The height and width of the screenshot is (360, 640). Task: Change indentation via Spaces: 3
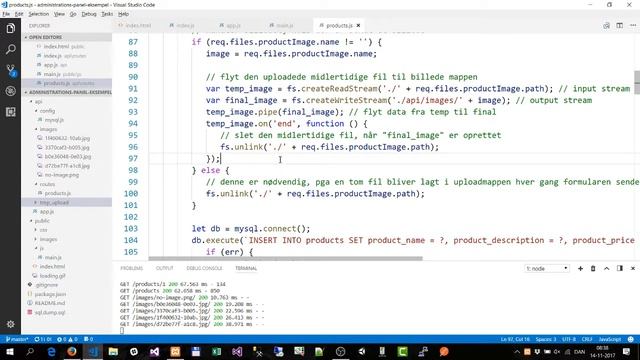546,339
